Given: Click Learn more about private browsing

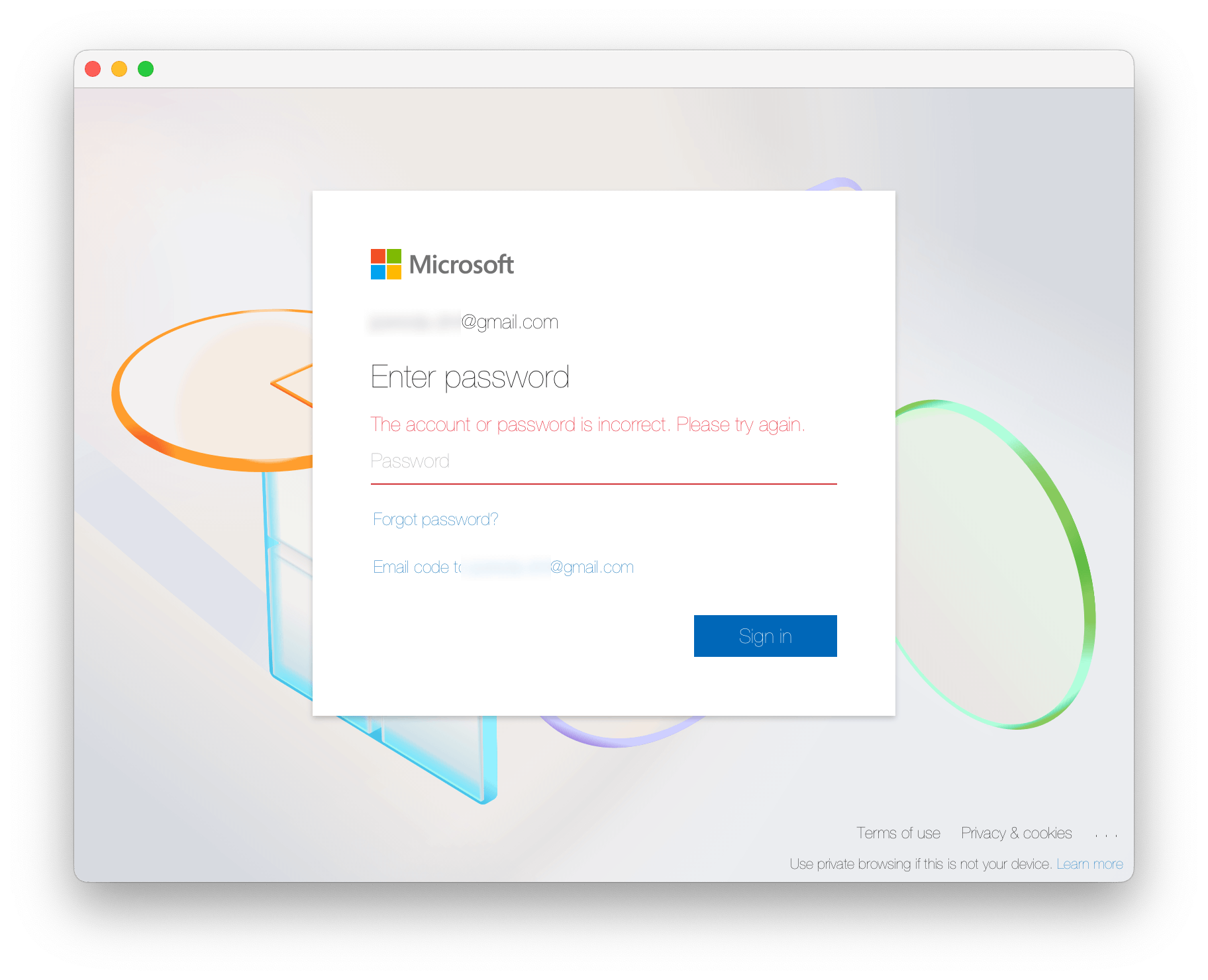Looking at the screenshot, I should click(x=1089, y=864).
